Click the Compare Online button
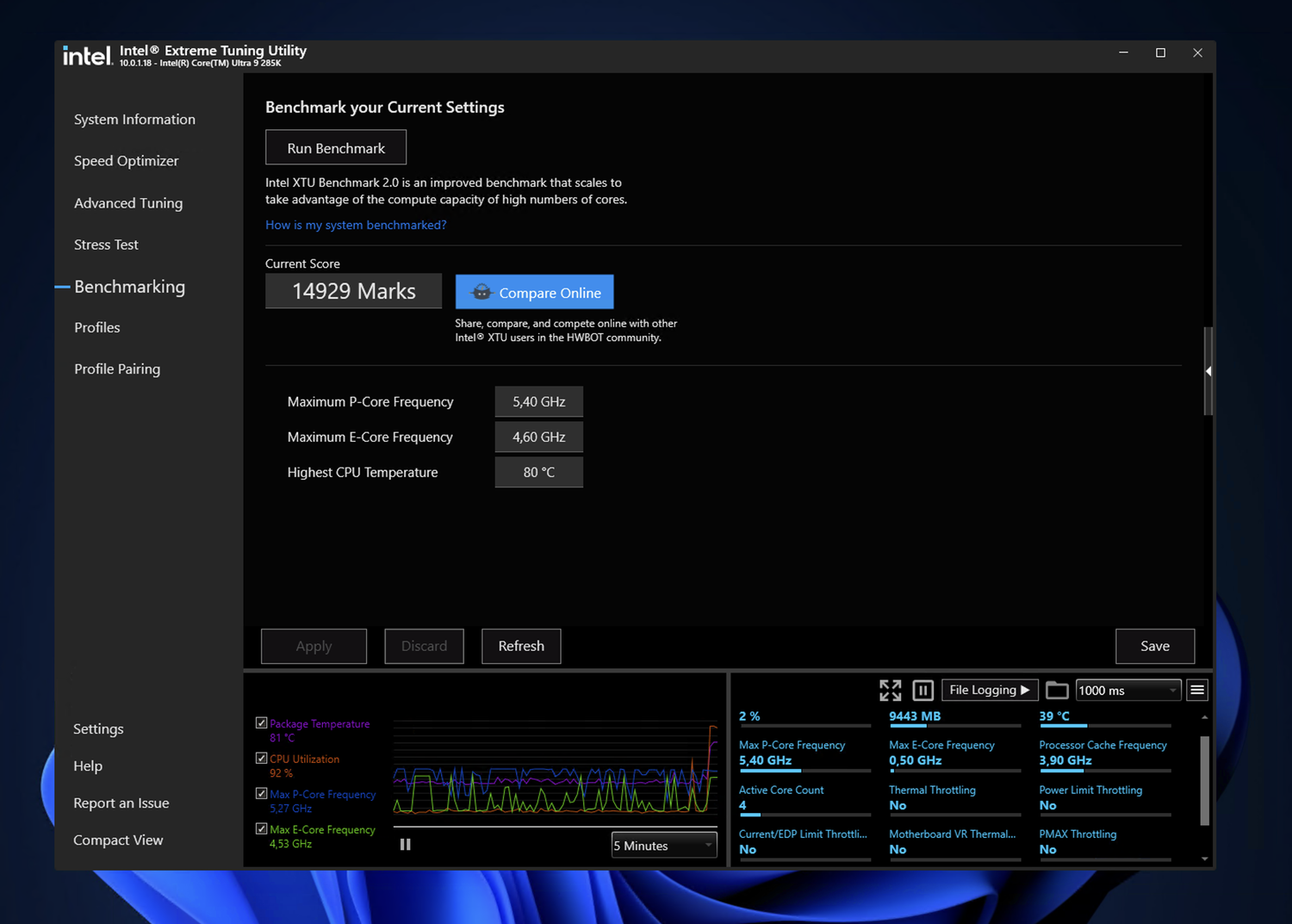Viewport: 1292px width, 924px height. [534, 293]
